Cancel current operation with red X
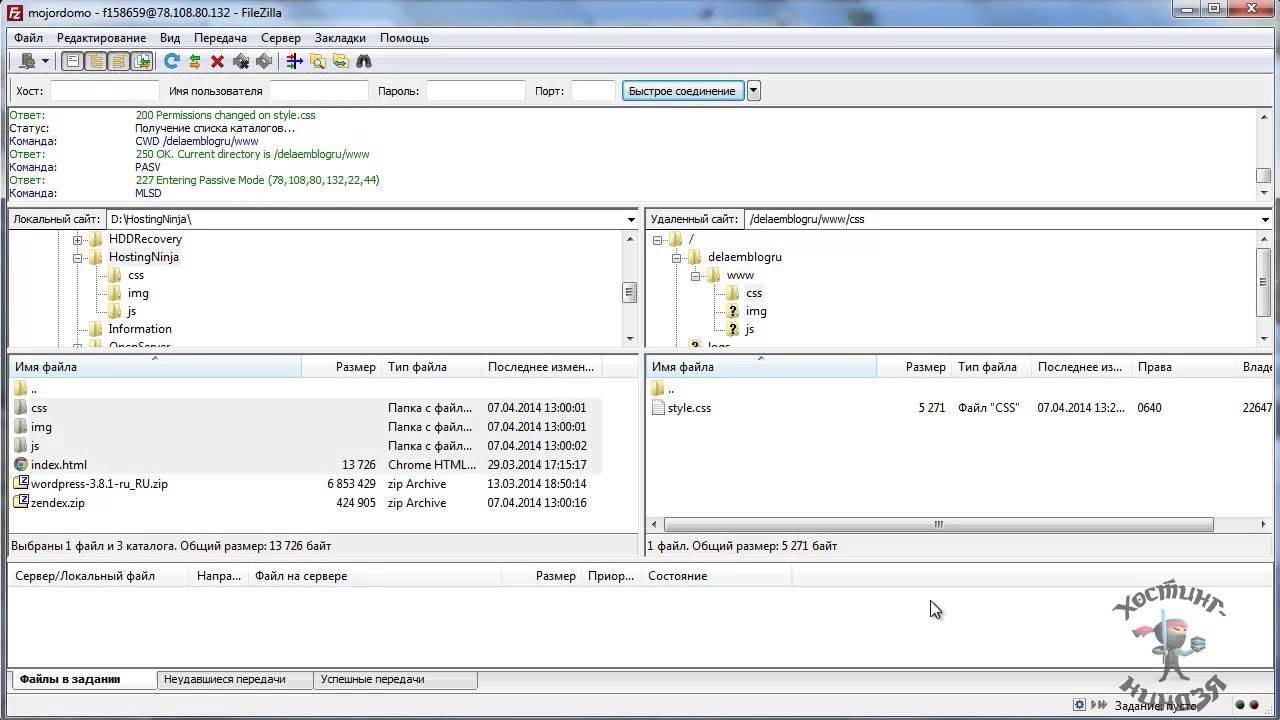Image resolution: width=1280 pixels, height=720 pixels. pyautogui.click(x=217, y=61)
